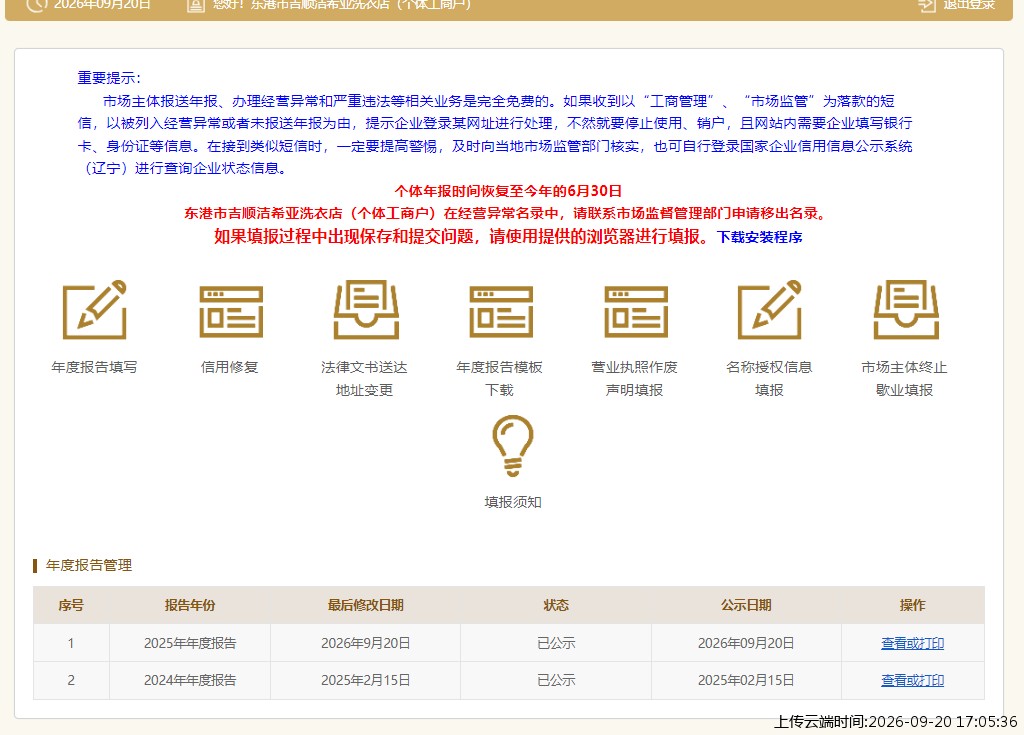Click the 下载安装程序 link
This screenshot has height=735, width=1024.
coord(760,237)
